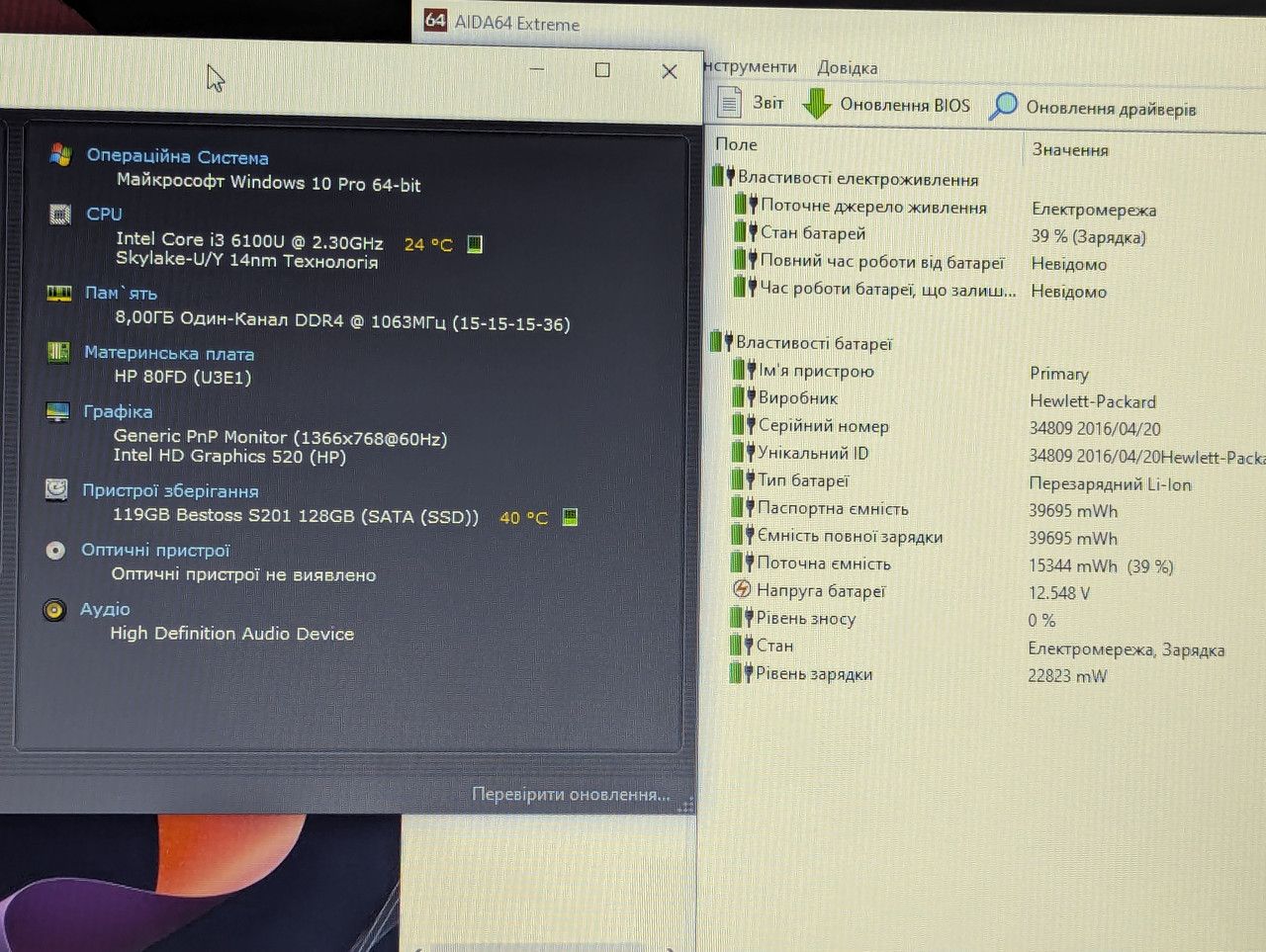Click the green BIOS update arrow icon

click(x=816, y=103)
